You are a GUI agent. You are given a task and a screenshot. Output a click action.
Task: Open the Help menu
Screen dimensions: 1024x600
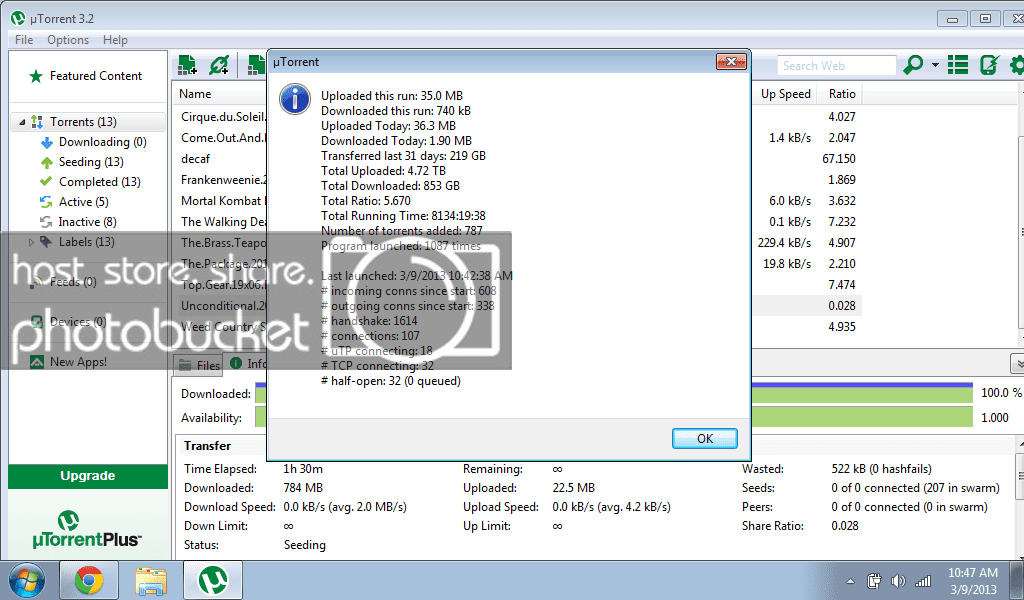coord(116,40)
